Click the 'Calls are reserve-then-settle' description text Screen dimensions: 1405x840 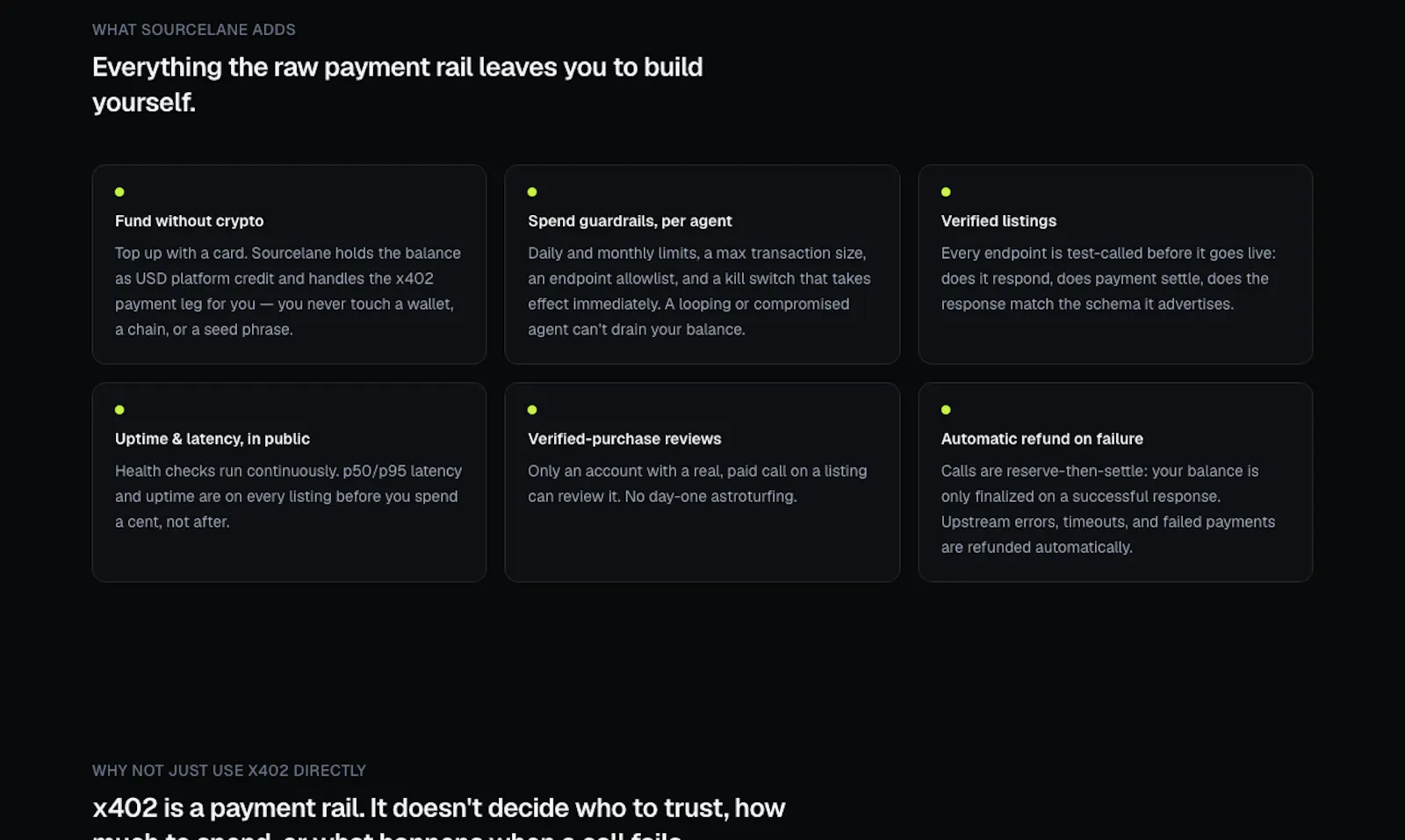point(1108,509)
